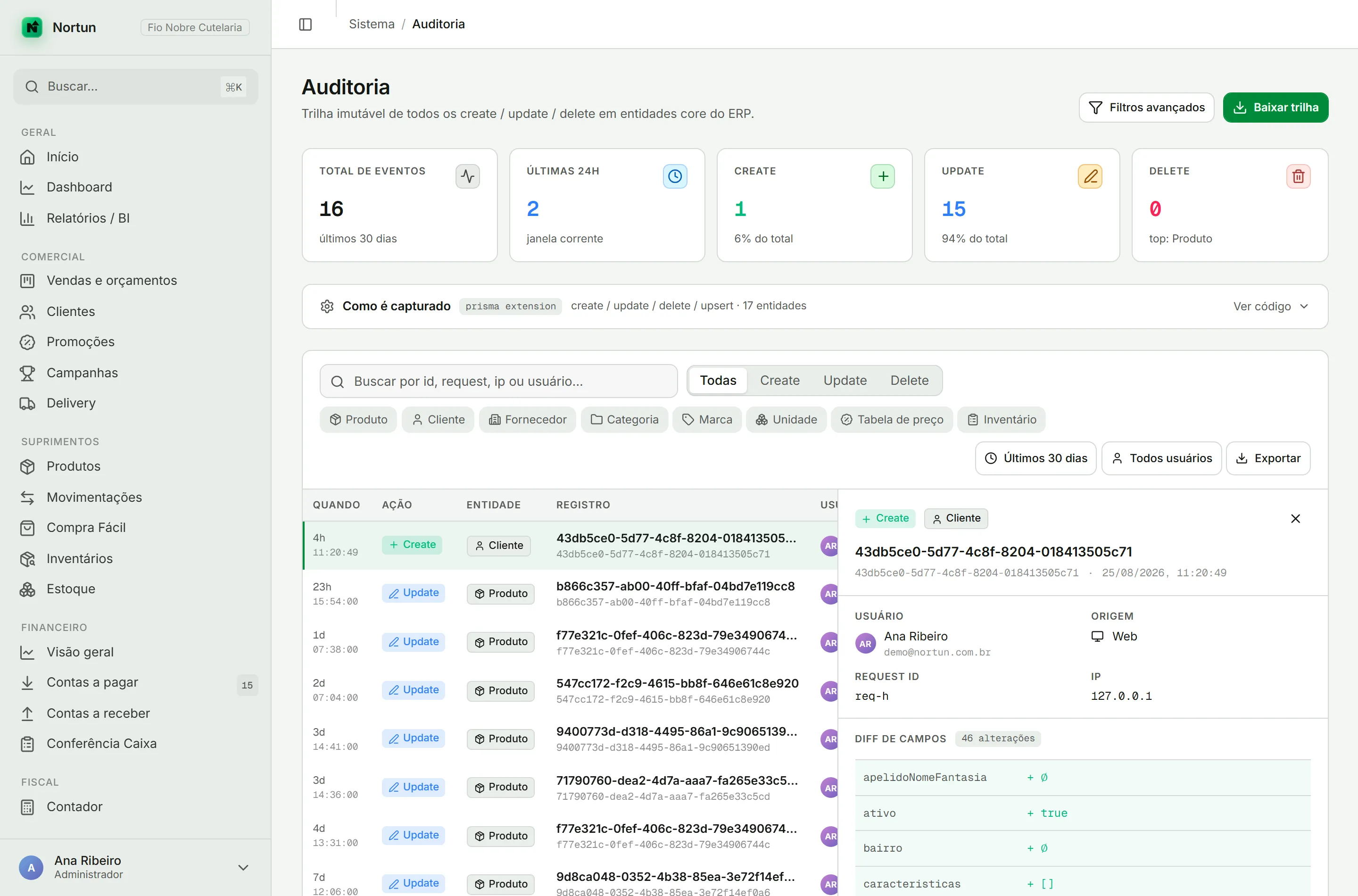Go to Inventários in sidebar
This screenshot has width=1358, height=896.
(135, 558)
